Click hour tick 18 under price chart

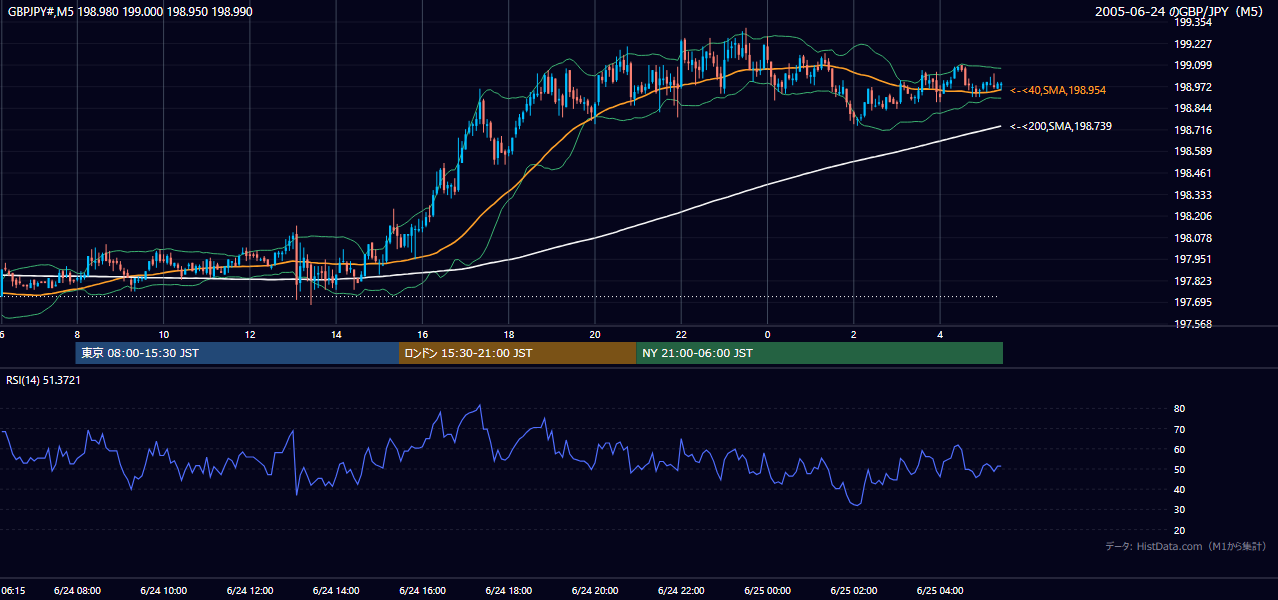pos(509,334)
